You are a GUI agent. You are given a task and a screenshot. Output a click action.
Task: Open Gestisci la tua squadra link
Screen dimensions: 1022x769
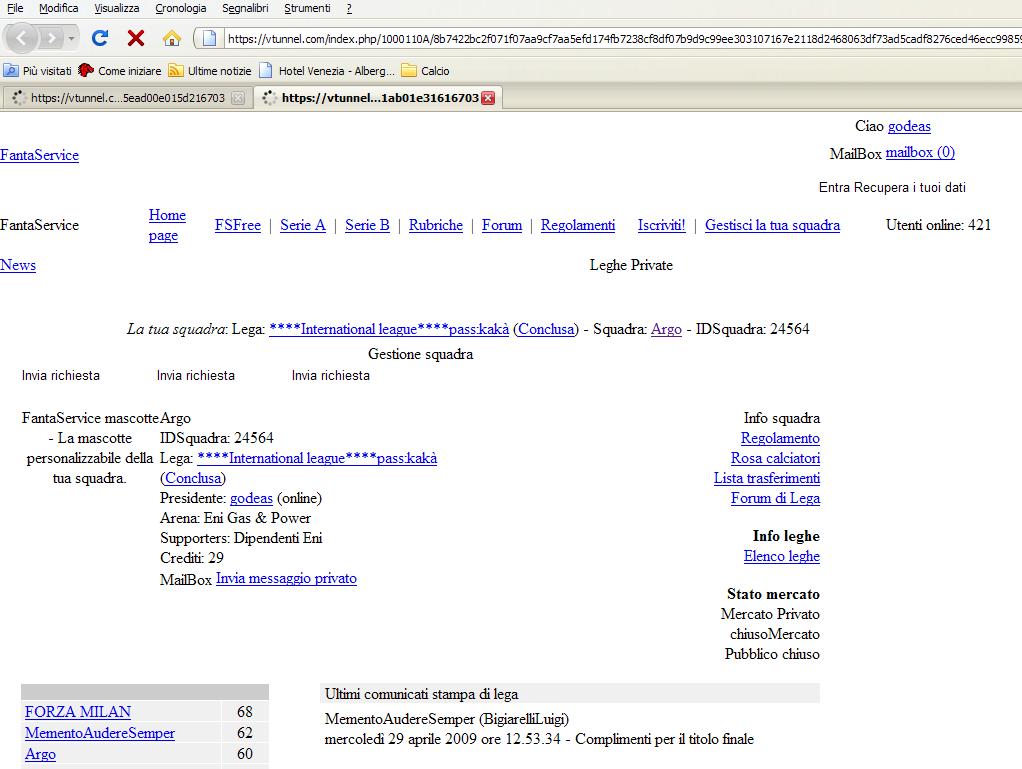(x=772, y=225)
